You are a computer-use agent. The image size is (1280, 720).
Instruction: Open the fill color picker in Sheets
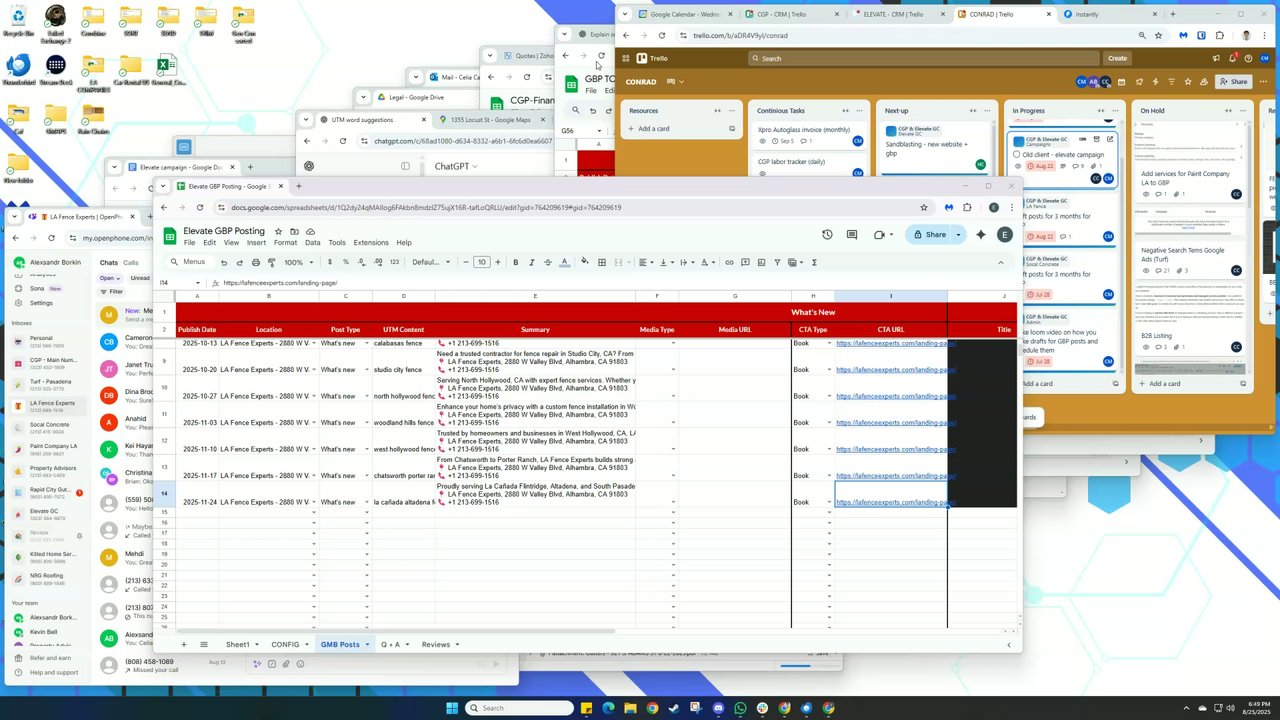pyautogui.click(x=585, y=262)
